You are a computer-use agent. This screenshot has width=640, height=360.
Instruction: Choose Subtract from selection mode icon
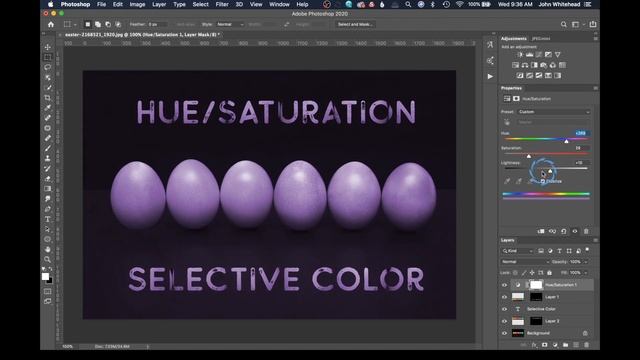pos(108,24)
